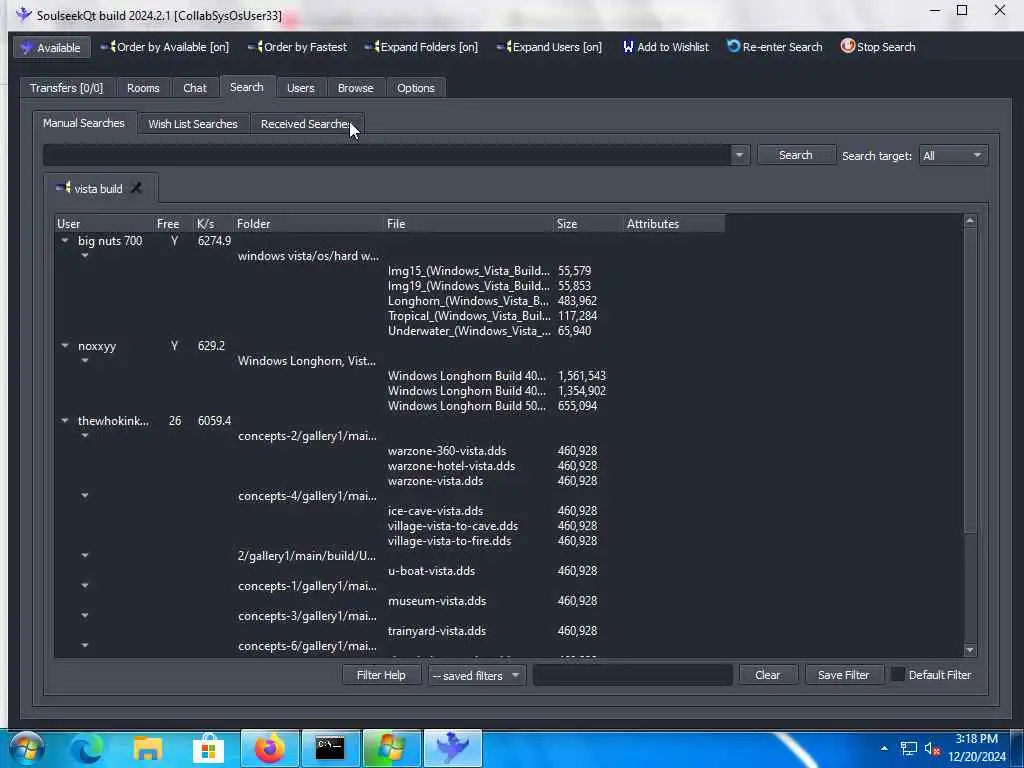
Task: Click the Clear filter button
Action: pos(768,675)
